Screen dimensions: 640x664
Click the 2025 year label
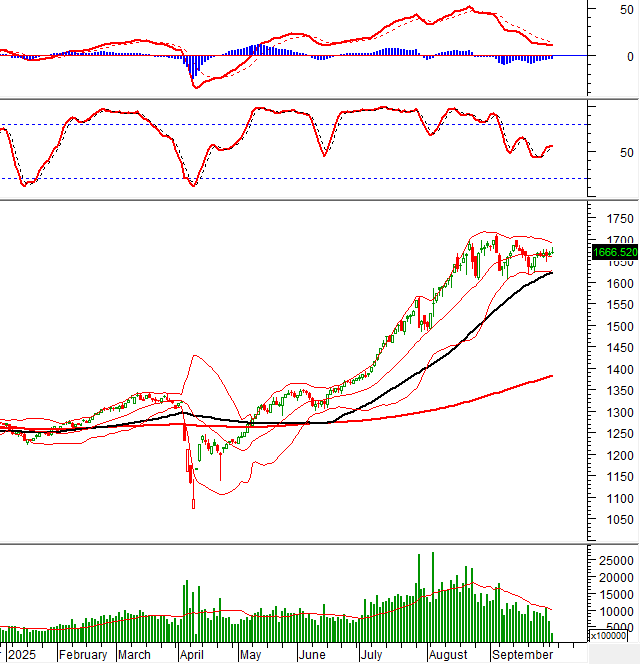coord(21,655)
